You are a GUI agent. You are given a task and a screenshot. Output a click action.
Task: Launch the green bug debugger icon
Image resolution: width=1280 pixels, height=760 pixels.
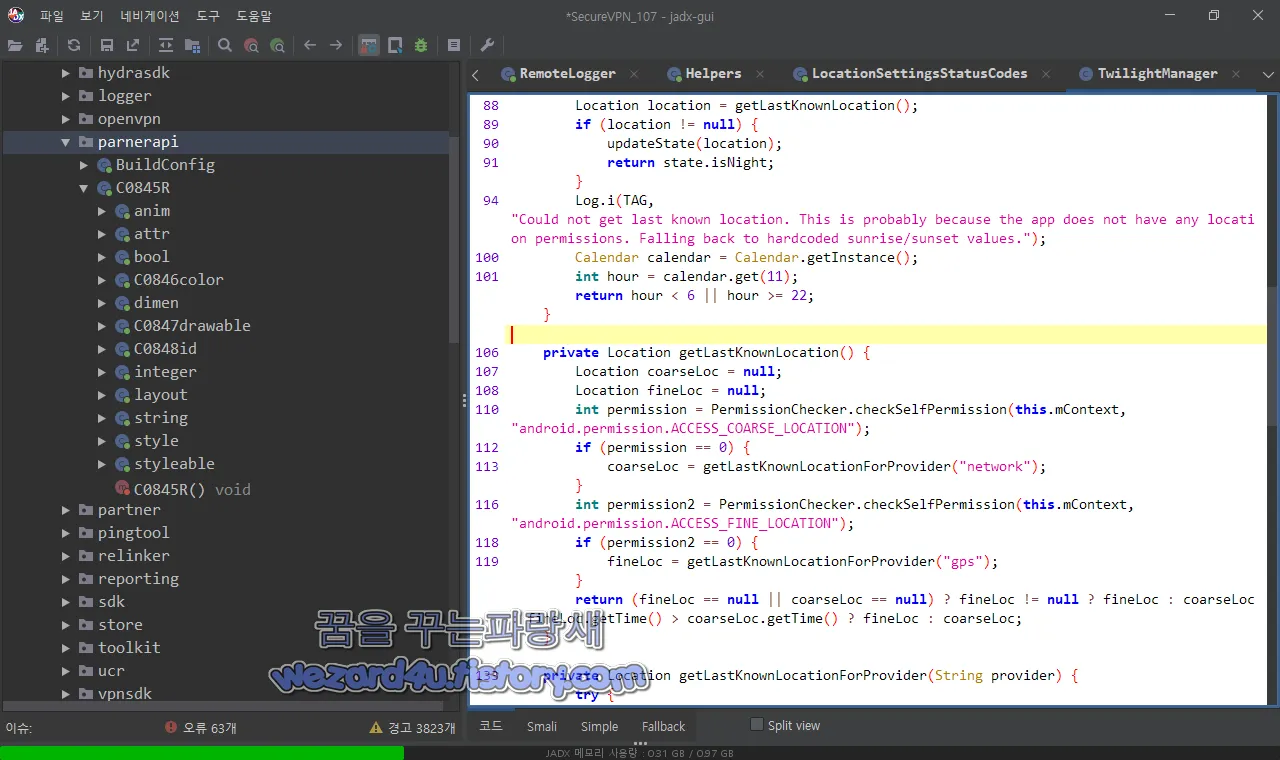421,45
